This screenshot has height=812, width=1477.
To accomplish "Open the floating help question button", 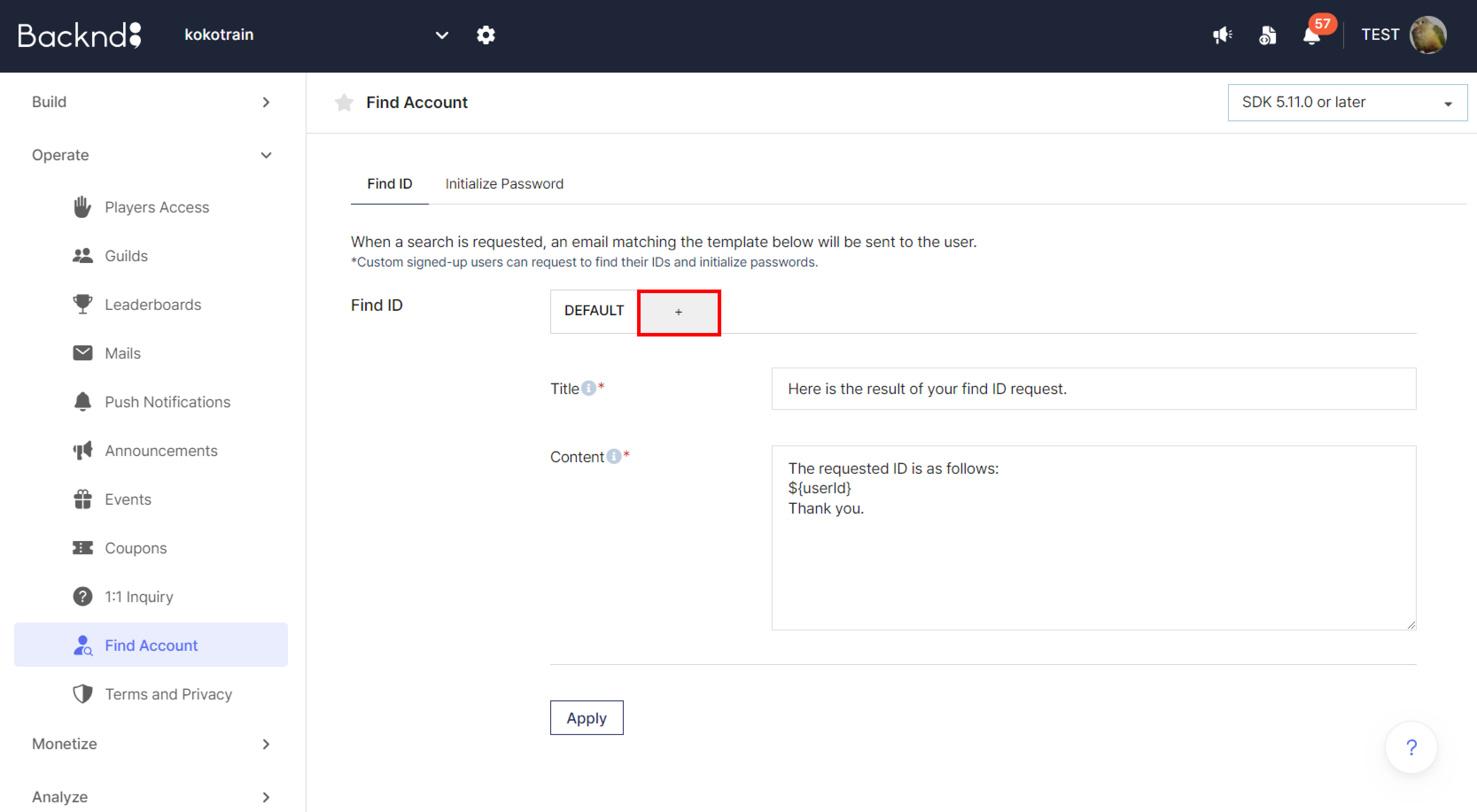I will pos(1411,747).
